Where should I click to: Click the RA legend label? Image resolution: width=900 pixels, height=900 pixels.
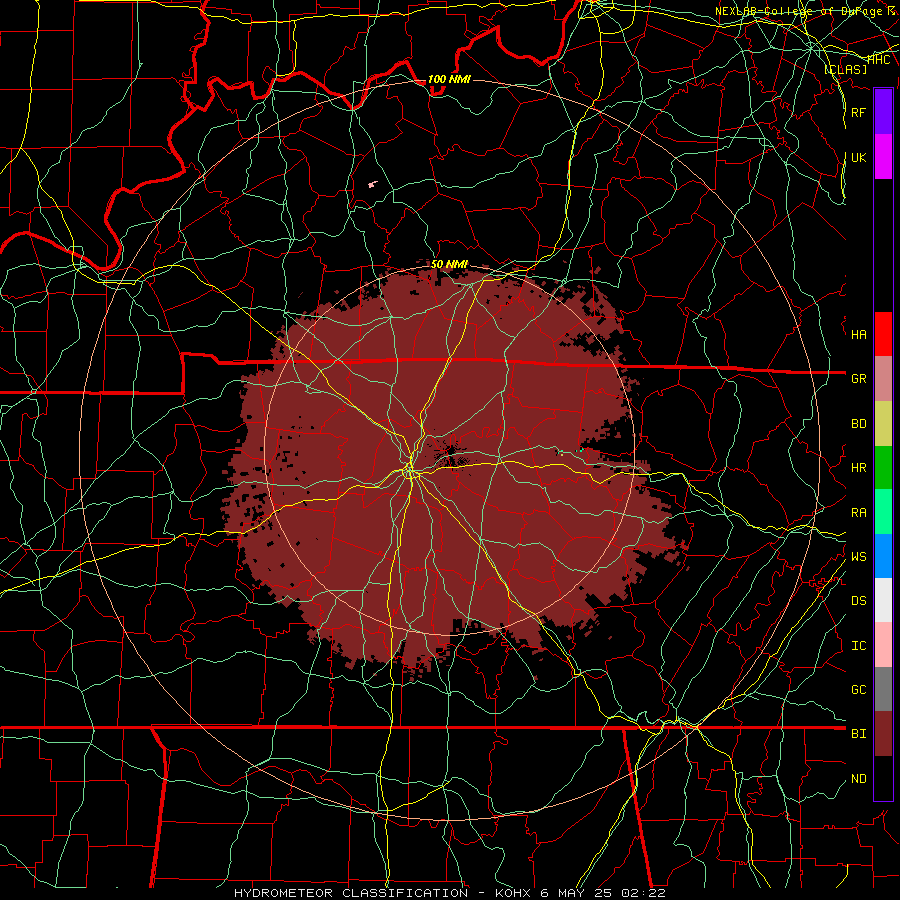pos(858,513)
